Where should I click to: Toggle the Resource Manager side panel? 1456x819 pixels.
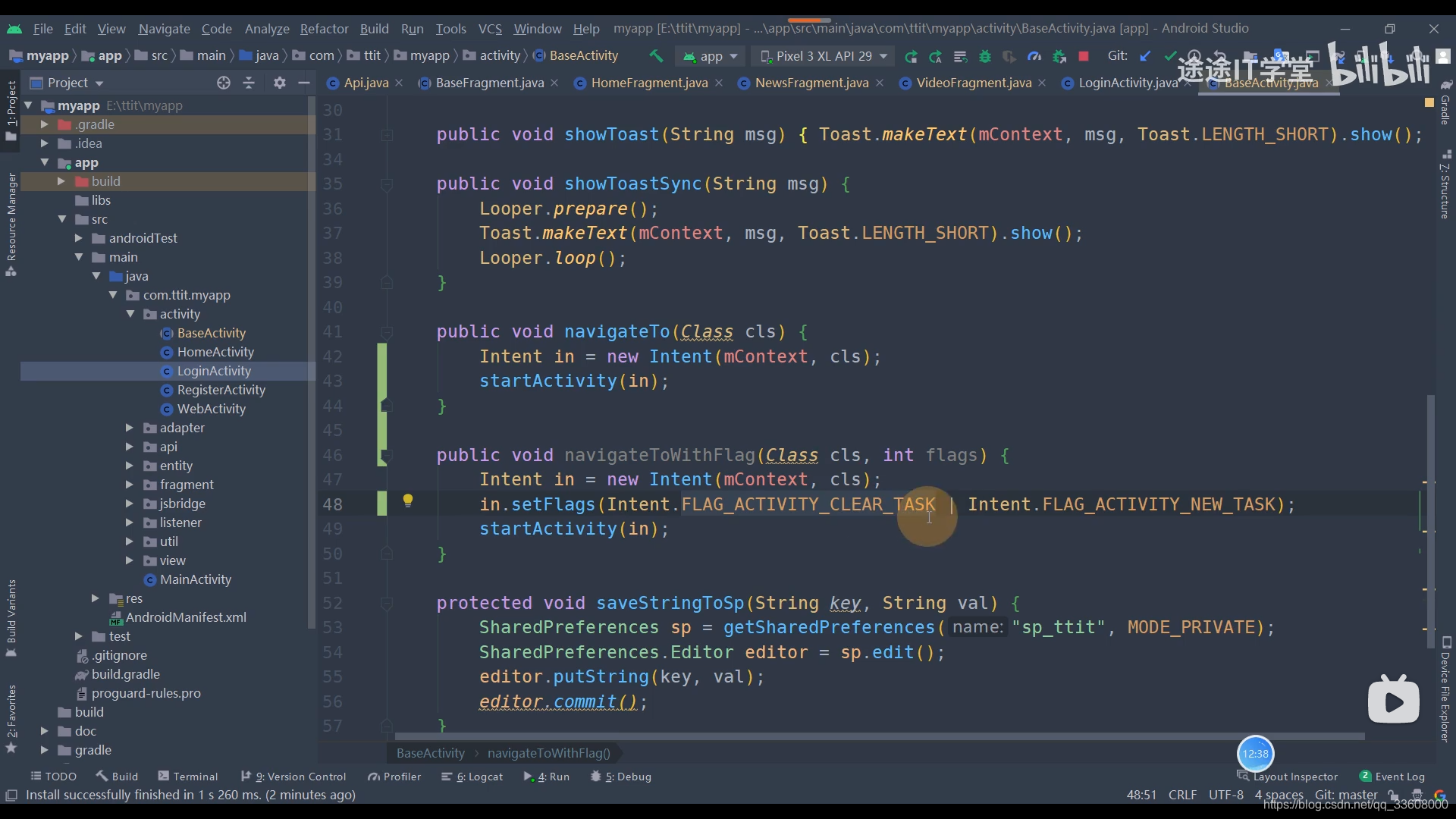[11, 225]
